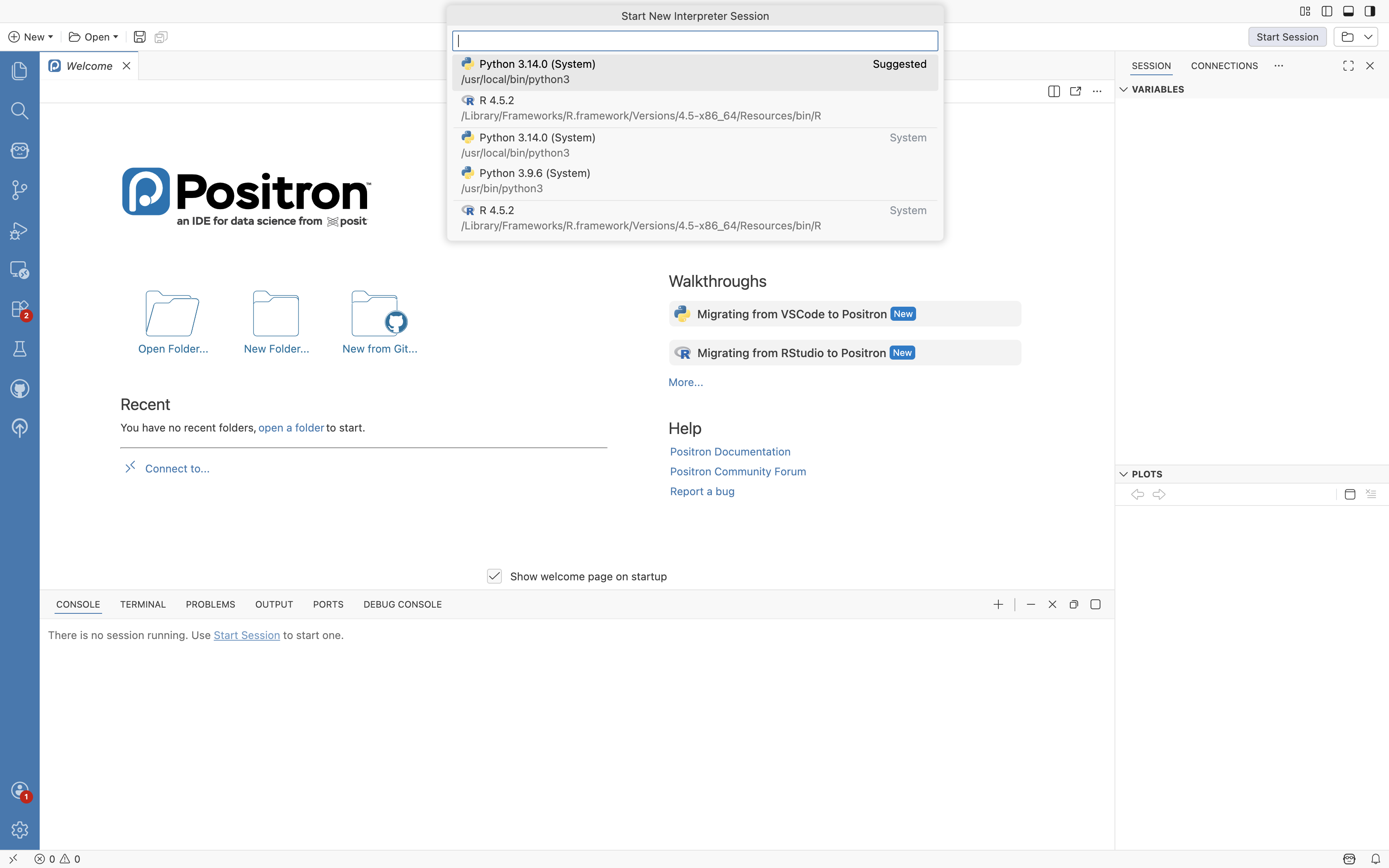Toggle the bottom panel layout button
1389x868 pixels.
pos(1348,11)
